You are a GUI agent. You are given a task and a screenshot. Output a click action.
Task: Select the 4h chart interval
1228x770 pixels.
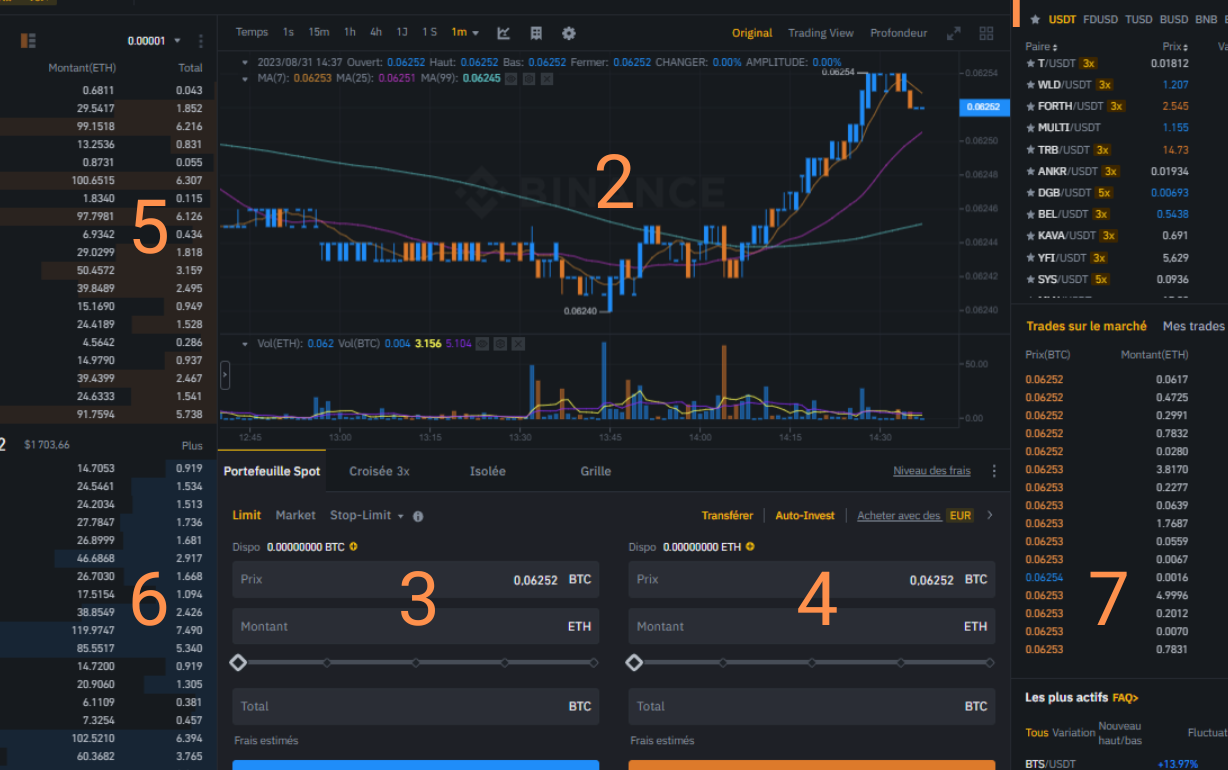click(x=376, y=33)
